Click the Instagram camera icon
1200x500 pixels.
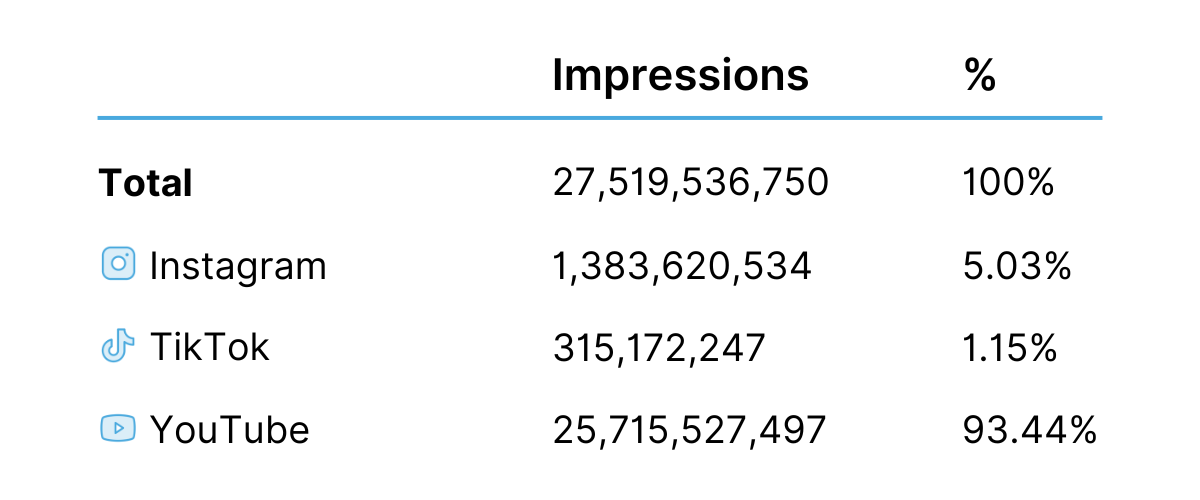[118, 264]
